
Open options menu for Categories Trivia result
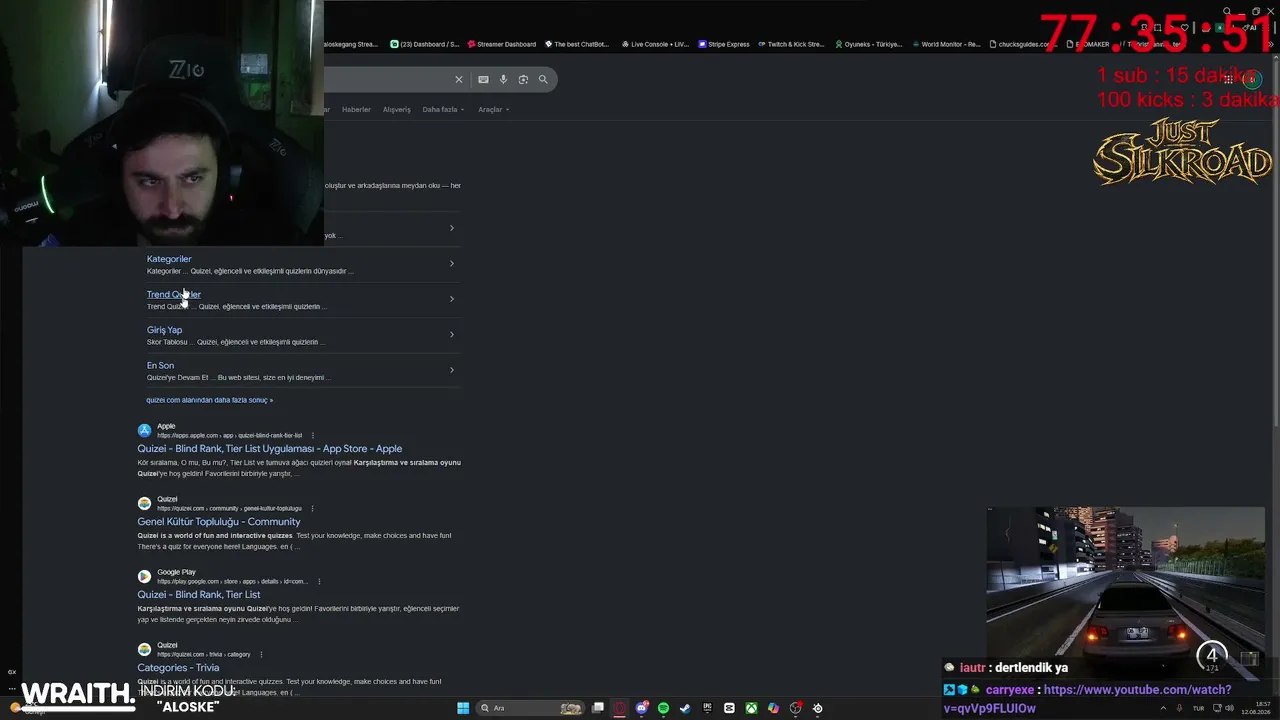pos(261,654)
